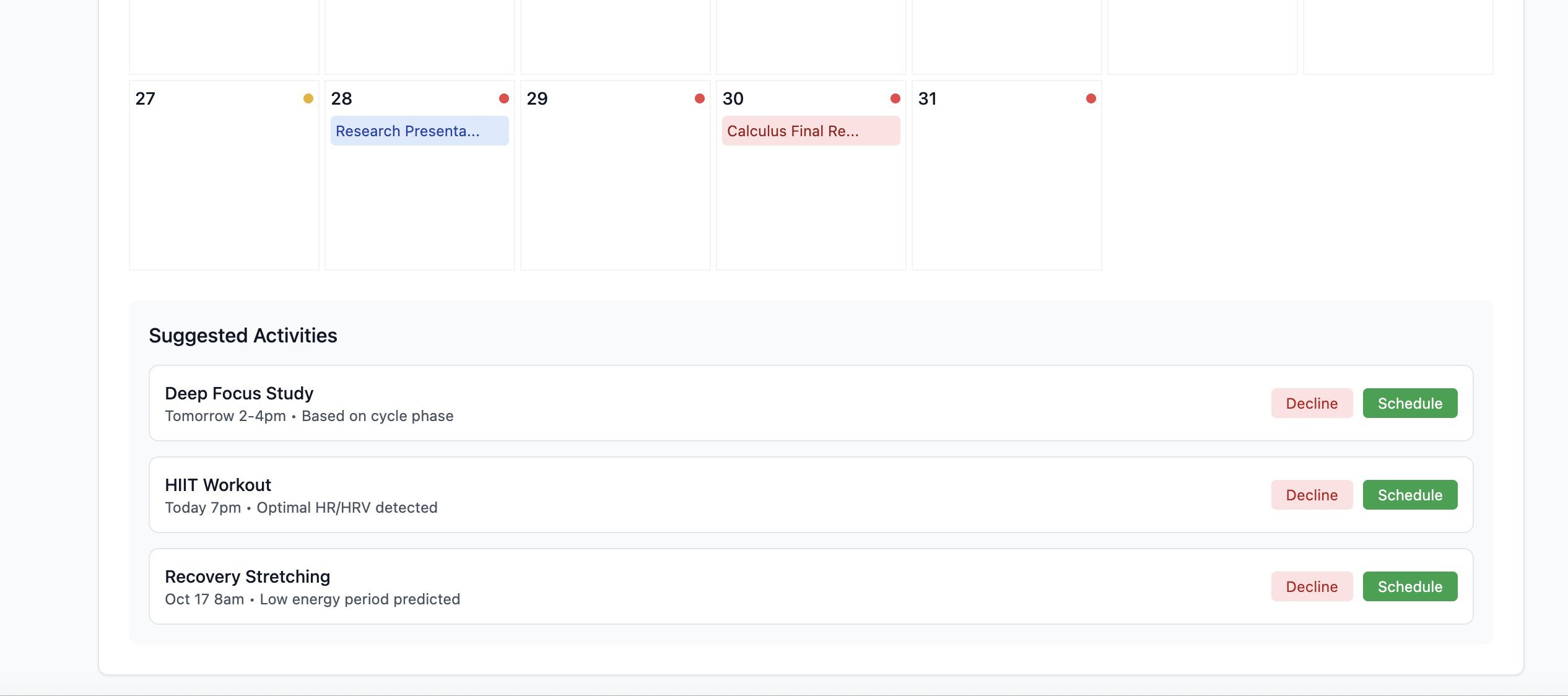Click the Deep Focus Study title
This screenshot has height=696, width=1568.
(239, 394)
